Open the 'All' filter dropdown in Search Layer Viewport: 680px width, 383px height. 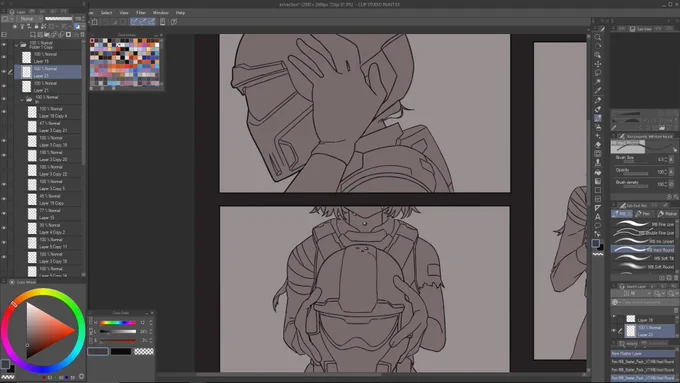coord(631,294)
